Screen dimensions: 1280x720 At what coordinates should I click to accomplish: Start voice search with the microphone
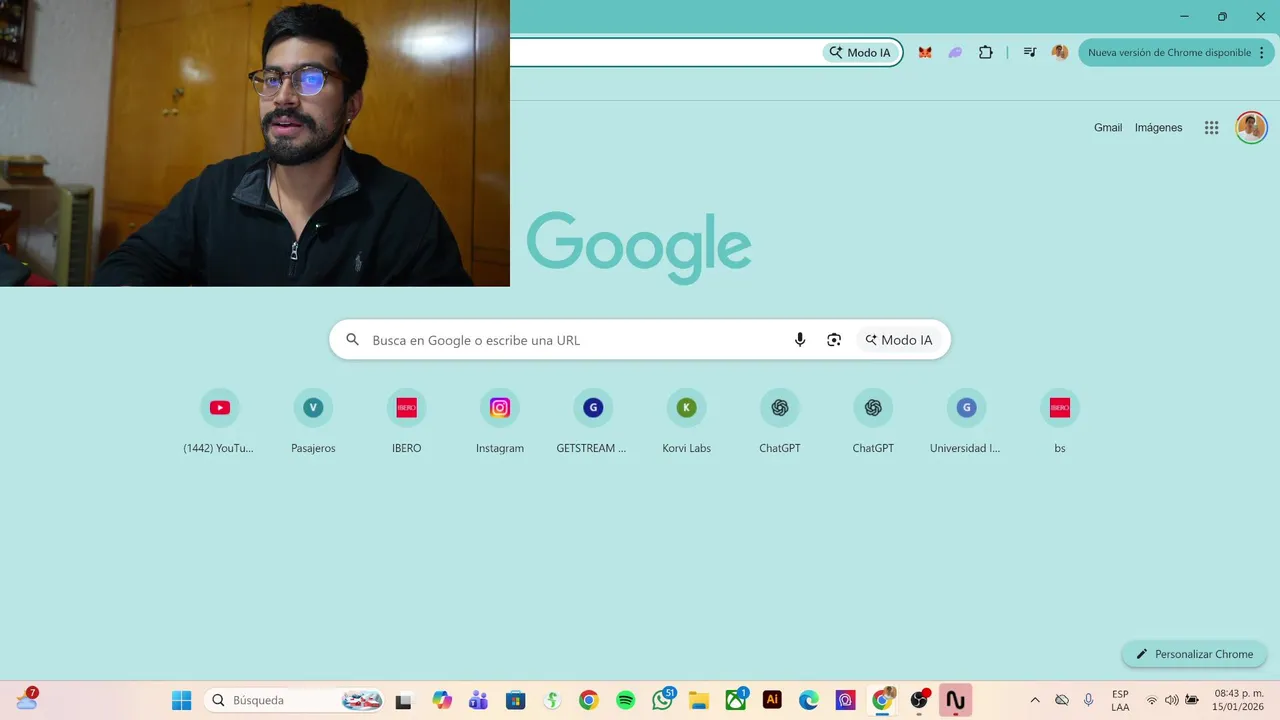pyautogui.click(x=800, y=340)
